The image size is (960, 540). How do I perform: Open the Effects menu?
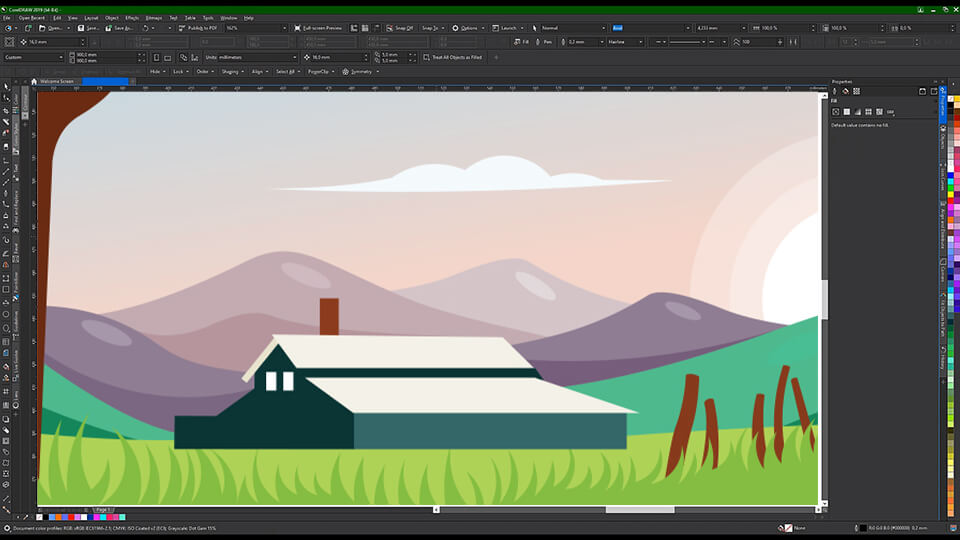click(x=132, y=18)
